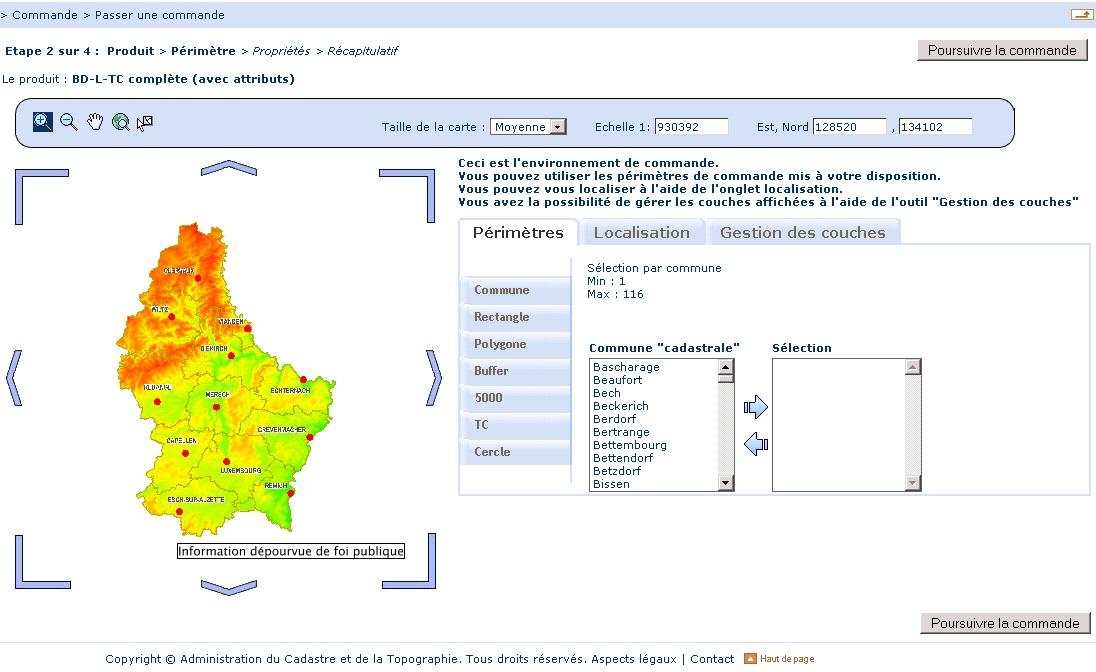This screenshot has width=1096, height=672.
Task: Add commune with right arrow icon
Action: pyautogui.click(x=756, y=407)
